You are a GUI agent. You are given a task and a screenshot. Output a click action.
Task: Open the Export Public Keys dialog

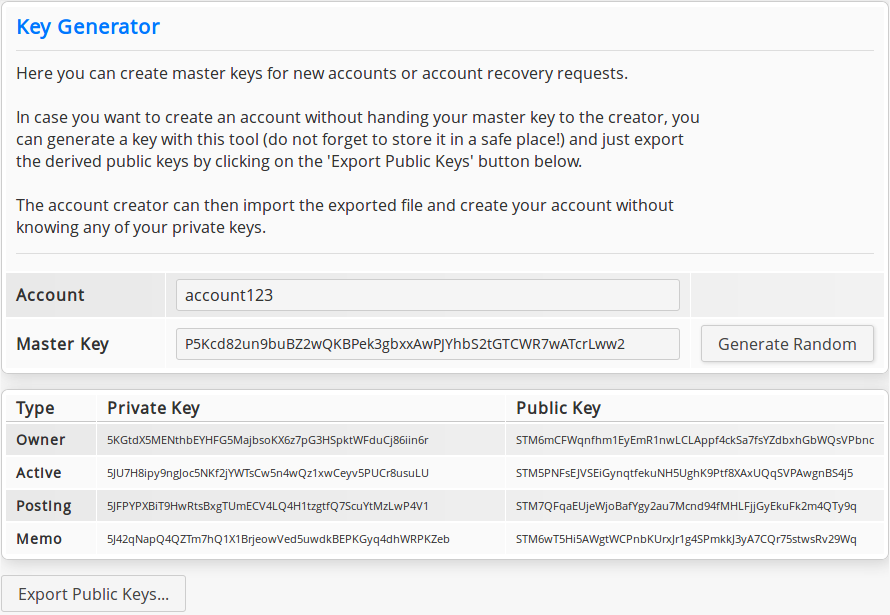[94, 593]
